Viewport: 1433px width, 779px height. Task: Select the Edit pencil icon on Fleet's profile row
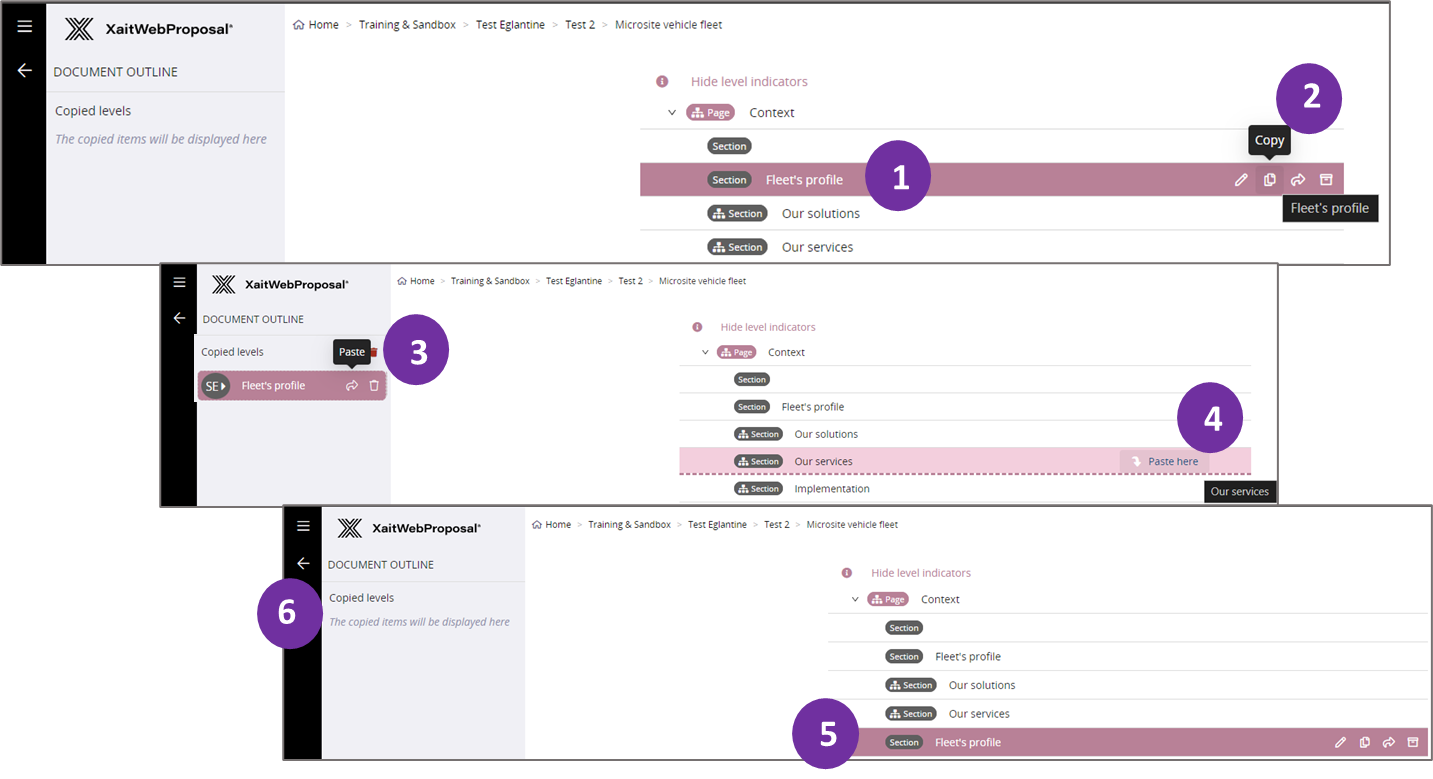pos(1241,179)
